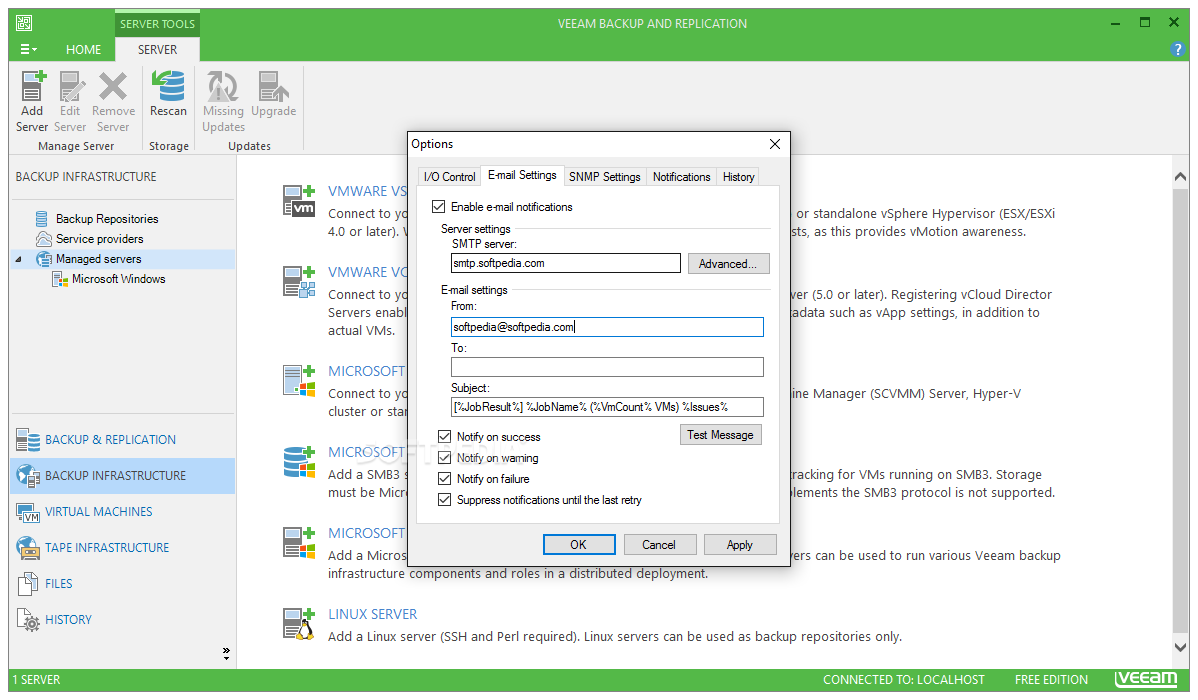Open Virtual Machines view
The image size is (1198, 700).
[122, 511]
